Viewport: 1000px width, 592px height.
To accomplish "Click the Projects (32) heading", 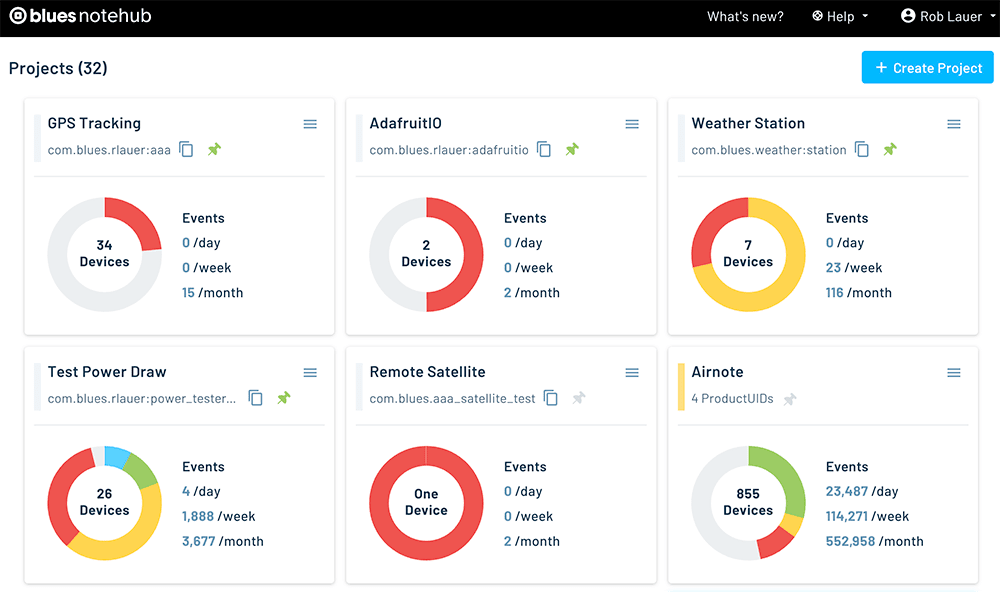I will tap(58, 68).
